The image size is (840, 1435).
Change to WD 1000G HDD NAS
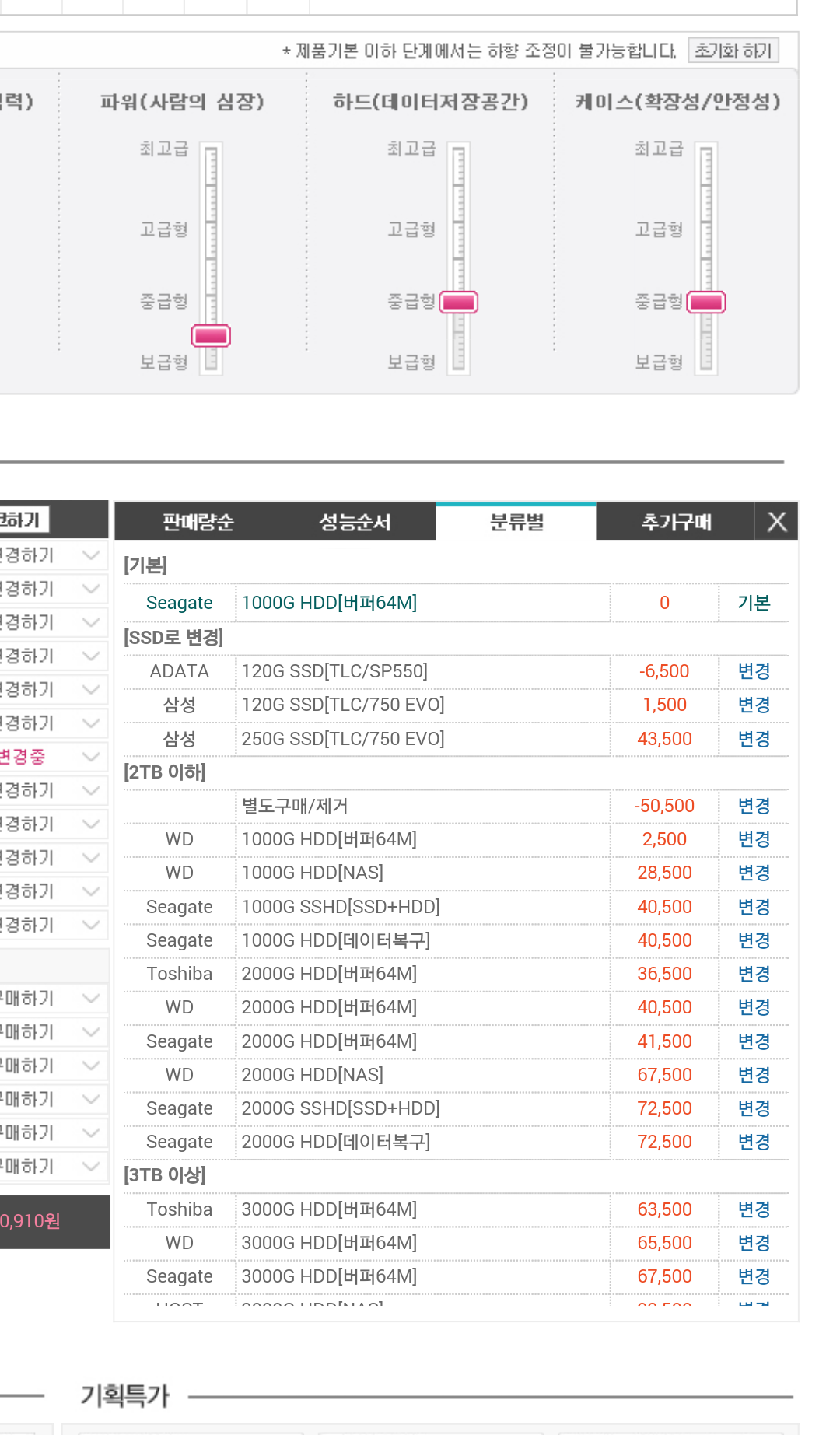(753, 873)
